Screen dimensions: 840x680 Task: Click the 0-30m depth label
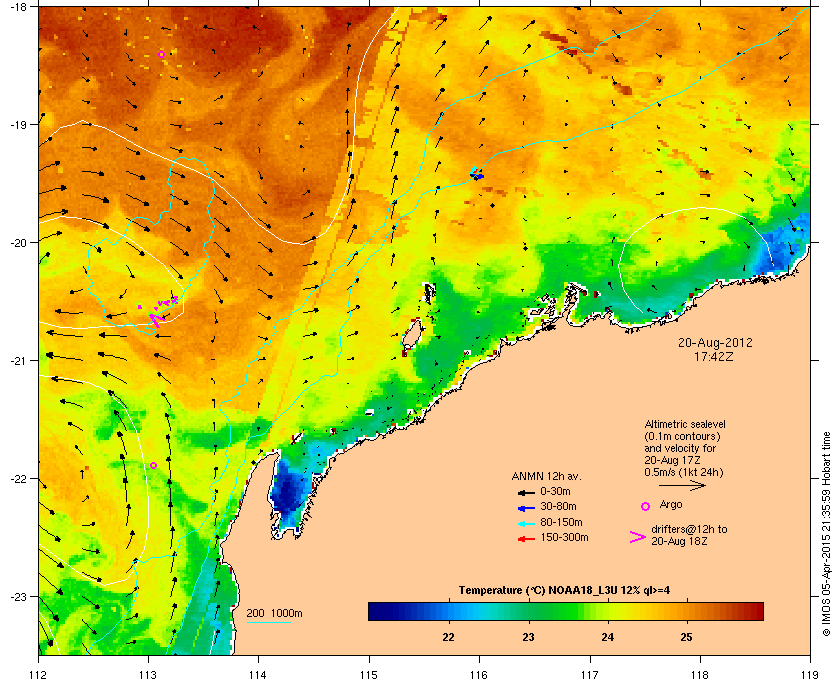556,491
